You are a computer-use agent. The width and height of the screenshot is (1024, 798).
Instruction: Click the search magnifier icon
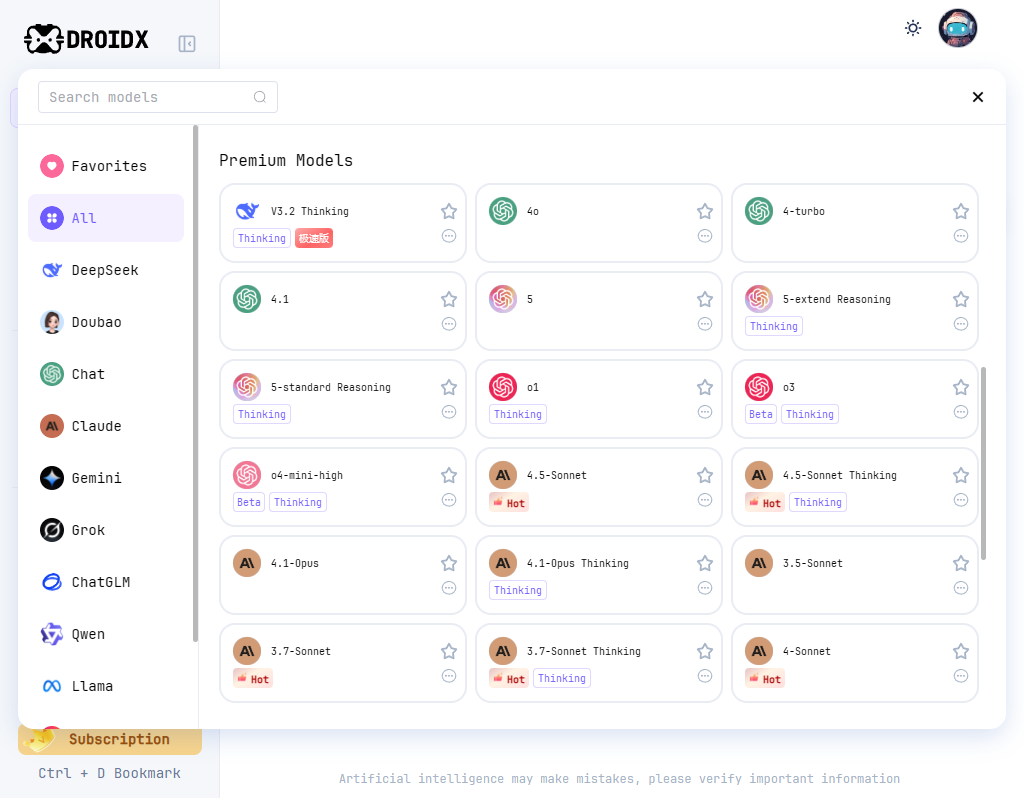(x=260, y=97)
